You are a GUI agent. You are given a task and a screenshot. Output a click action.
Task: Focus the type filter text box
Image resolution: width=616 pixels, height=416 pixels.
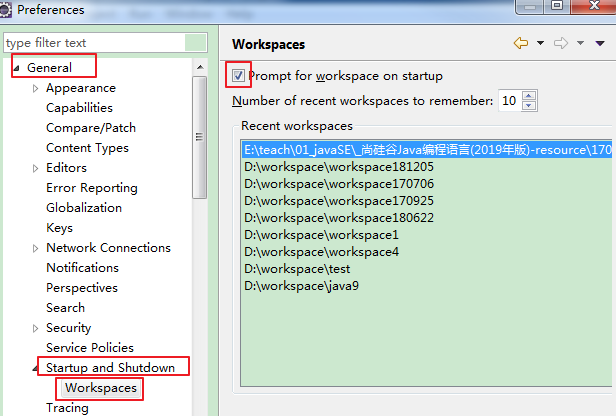105,42
